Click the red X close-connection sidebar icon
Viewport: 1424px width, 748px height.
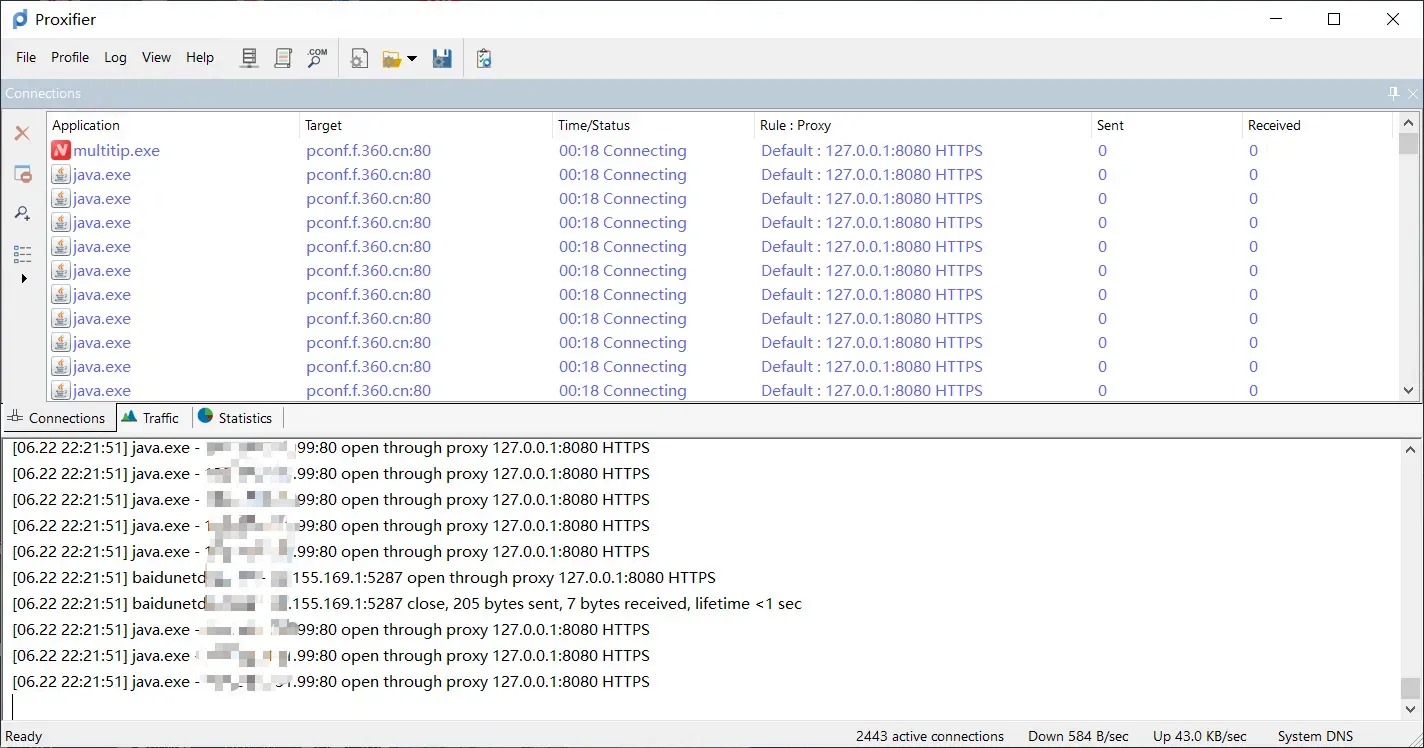(22, 133)
